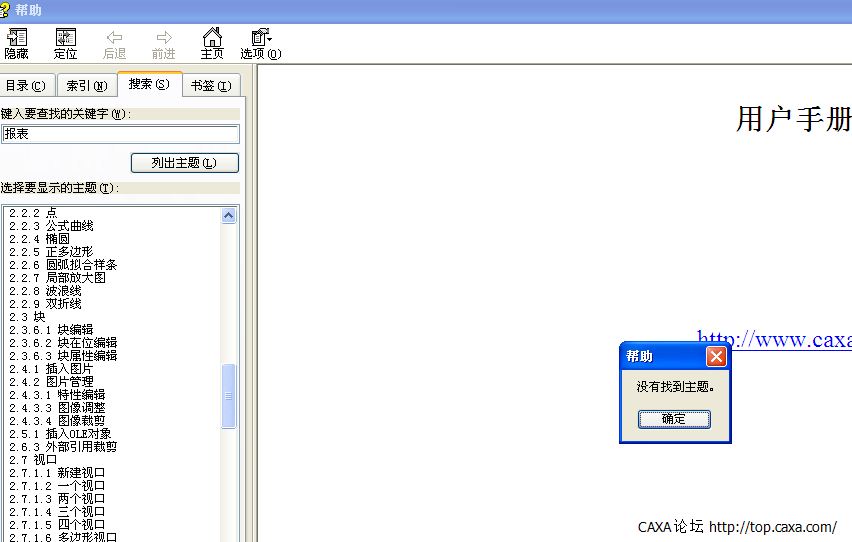Select topic 2.3 块
This screenshot has height=542, width=852.
pos(27,317)
